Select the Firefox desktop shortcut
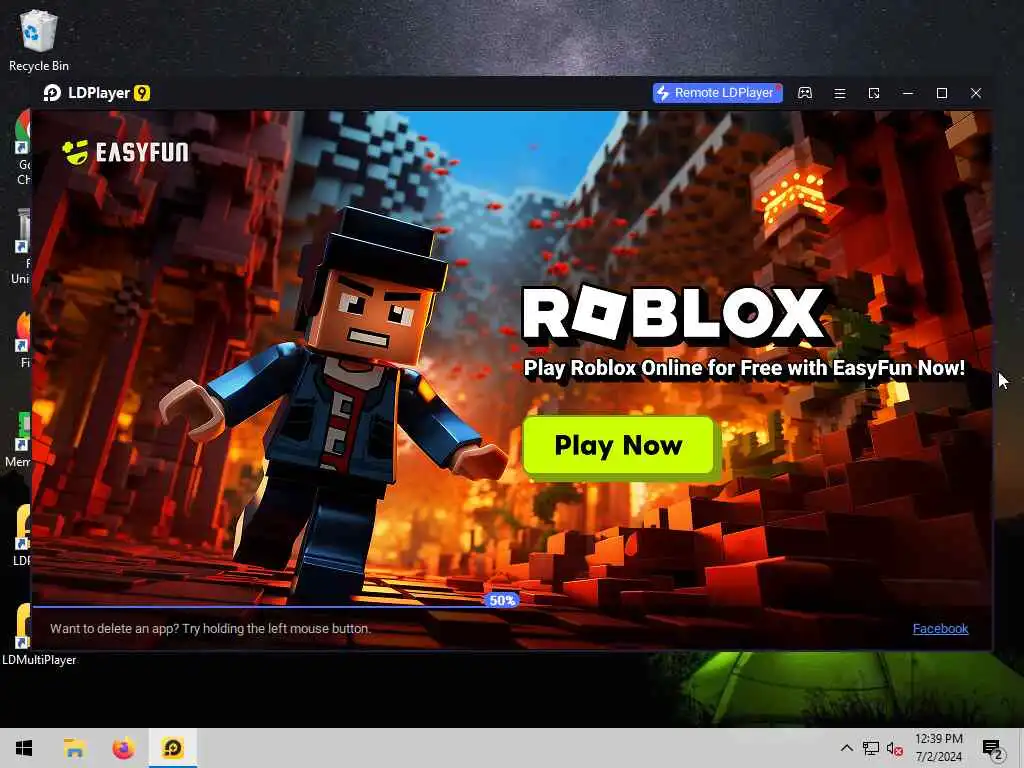Screen dimensions: 1024x768 coord(24,340)
